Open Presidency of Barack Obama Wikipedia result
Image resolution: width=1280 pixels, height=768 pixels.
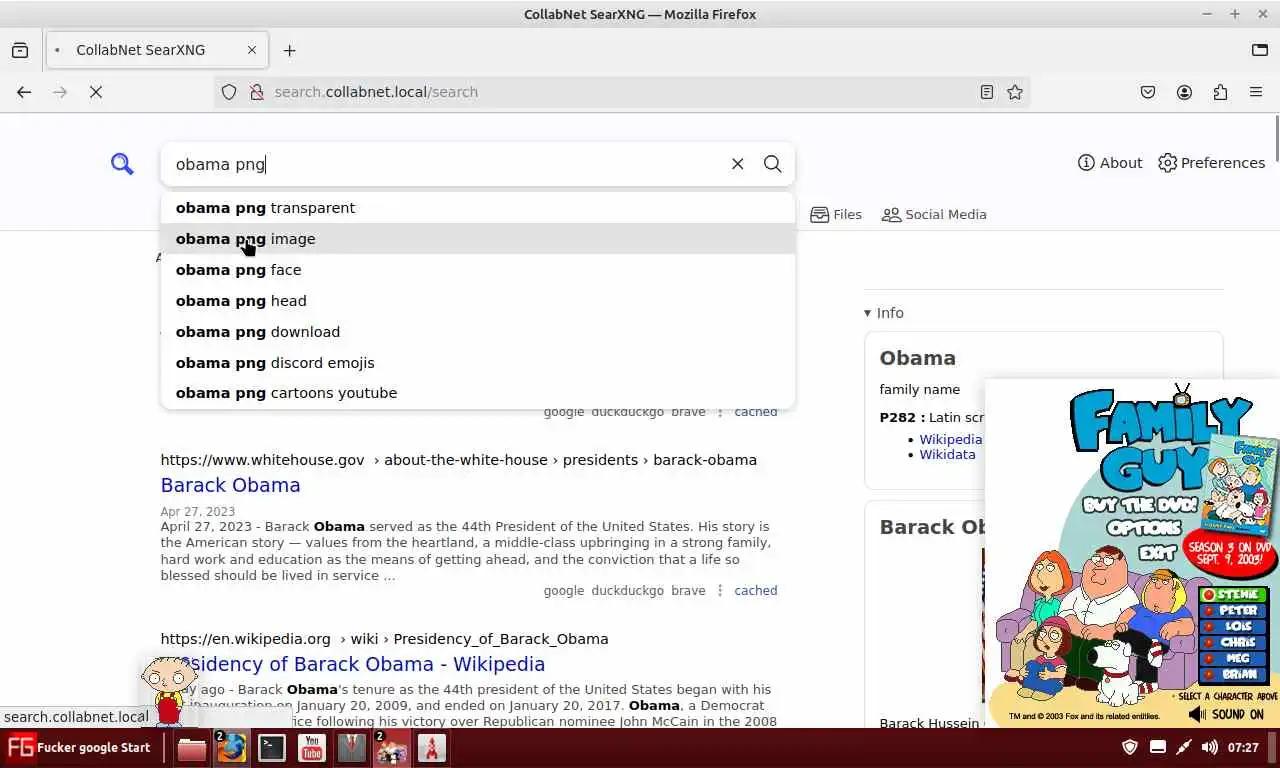tap(352, 664)
